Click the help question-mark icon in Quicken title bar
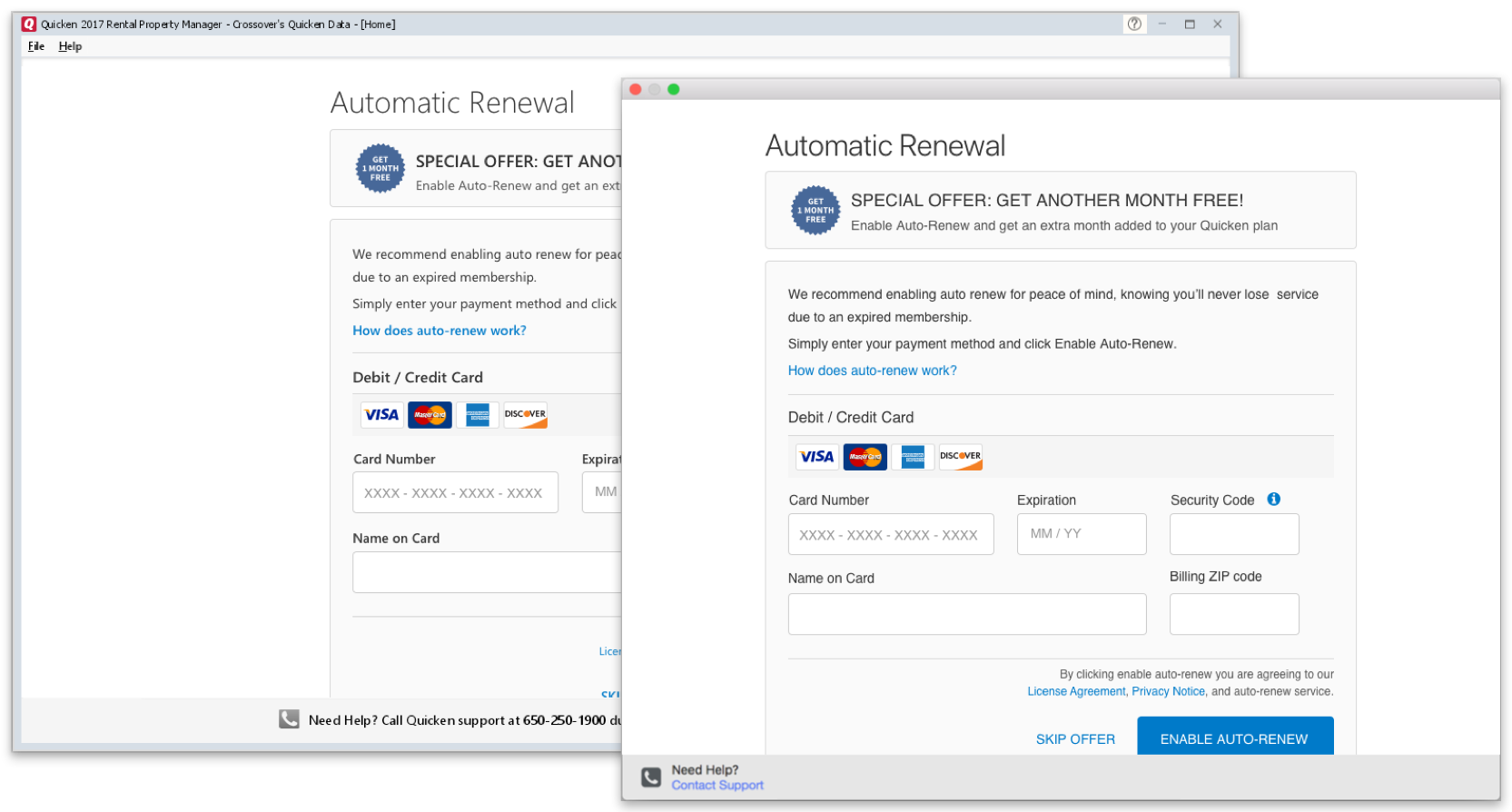1512x812 pixels. pyautogui.click(x=1134, y=25)
